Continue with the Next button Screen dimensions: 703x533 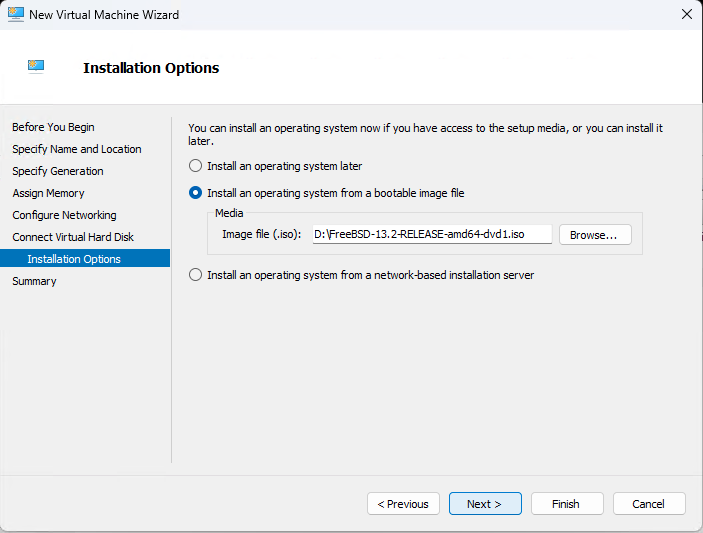point(485,504)
